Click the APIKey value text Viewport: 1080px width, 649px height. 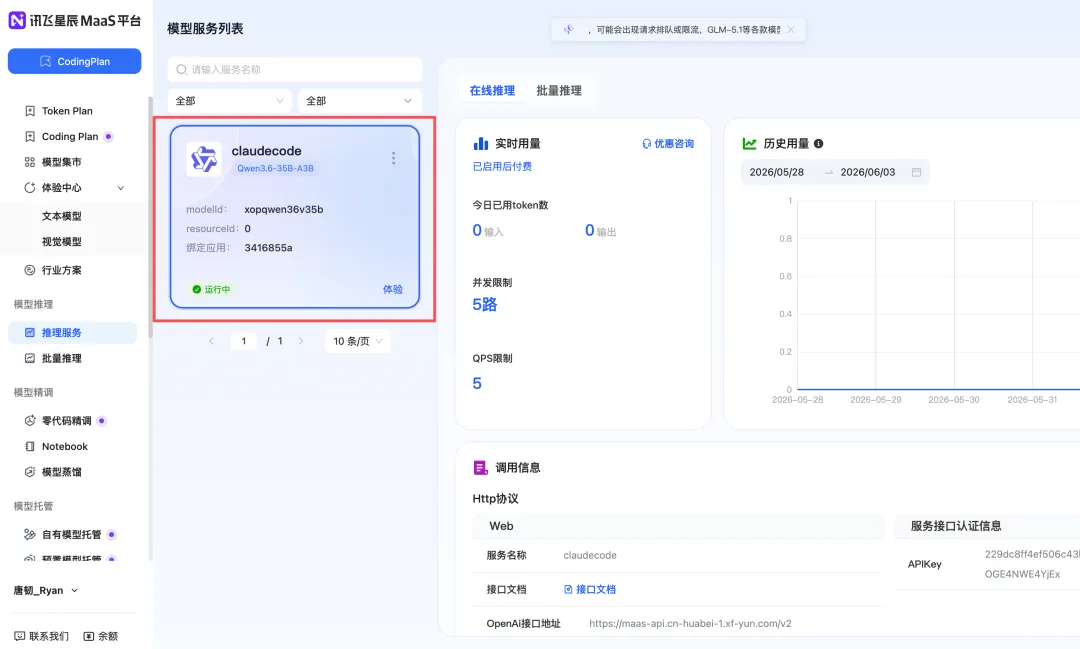[x=1031, y=564]
